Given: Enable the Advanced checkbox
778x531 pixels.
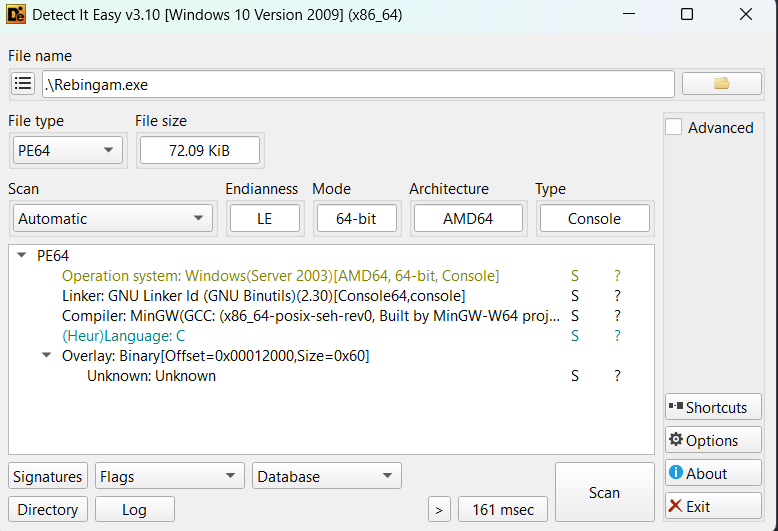Looking at the screenshot, I should click(x=675, y=128).
